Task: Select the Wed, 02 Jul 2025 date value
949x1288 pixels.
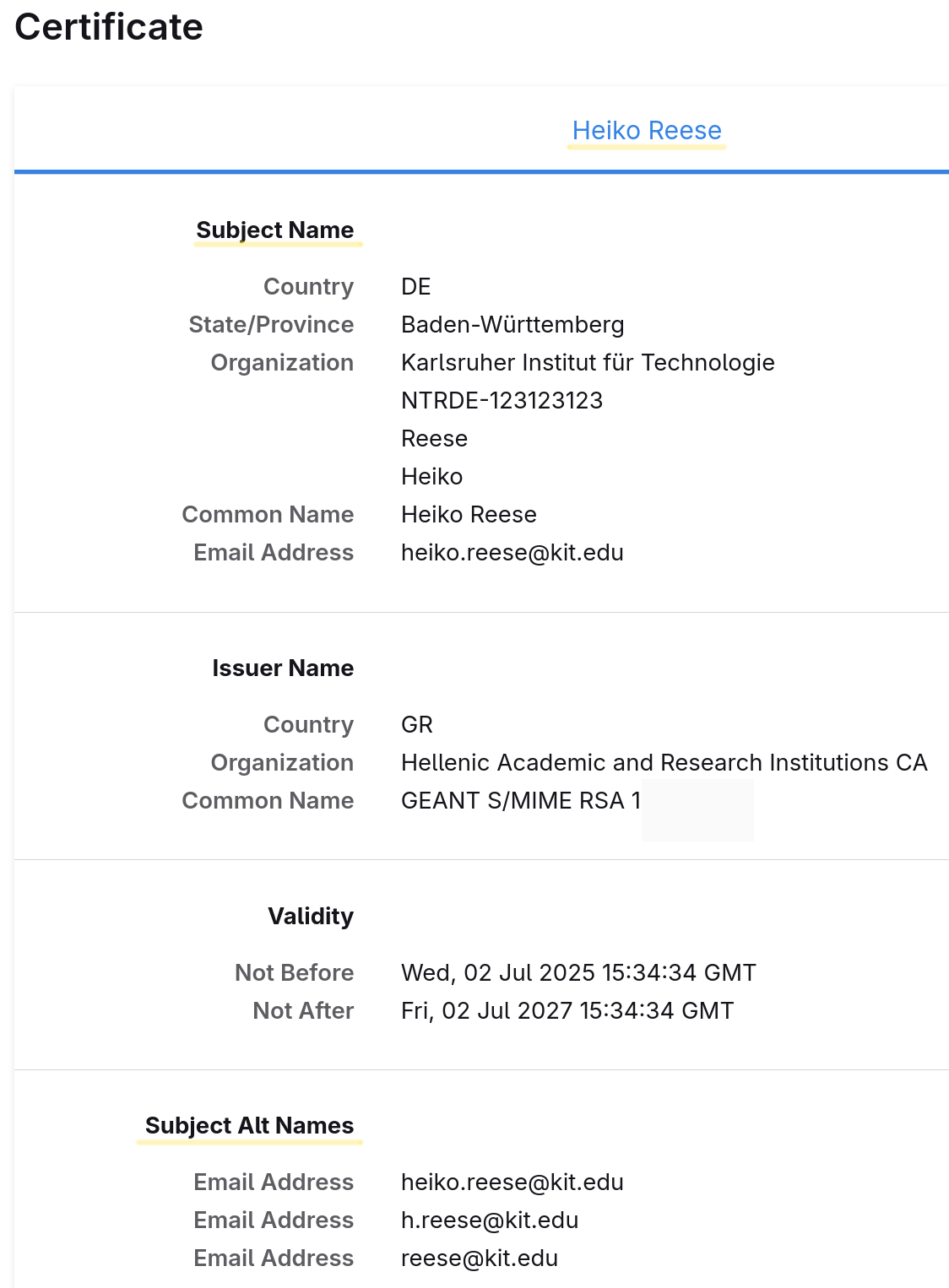Action: (578, 973)
